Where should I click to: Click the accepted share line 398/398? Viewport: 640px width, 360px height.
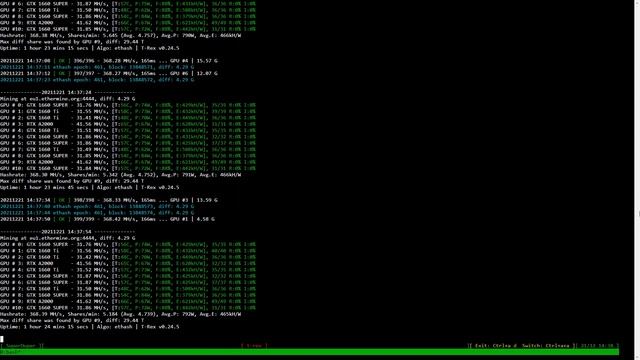109,200
